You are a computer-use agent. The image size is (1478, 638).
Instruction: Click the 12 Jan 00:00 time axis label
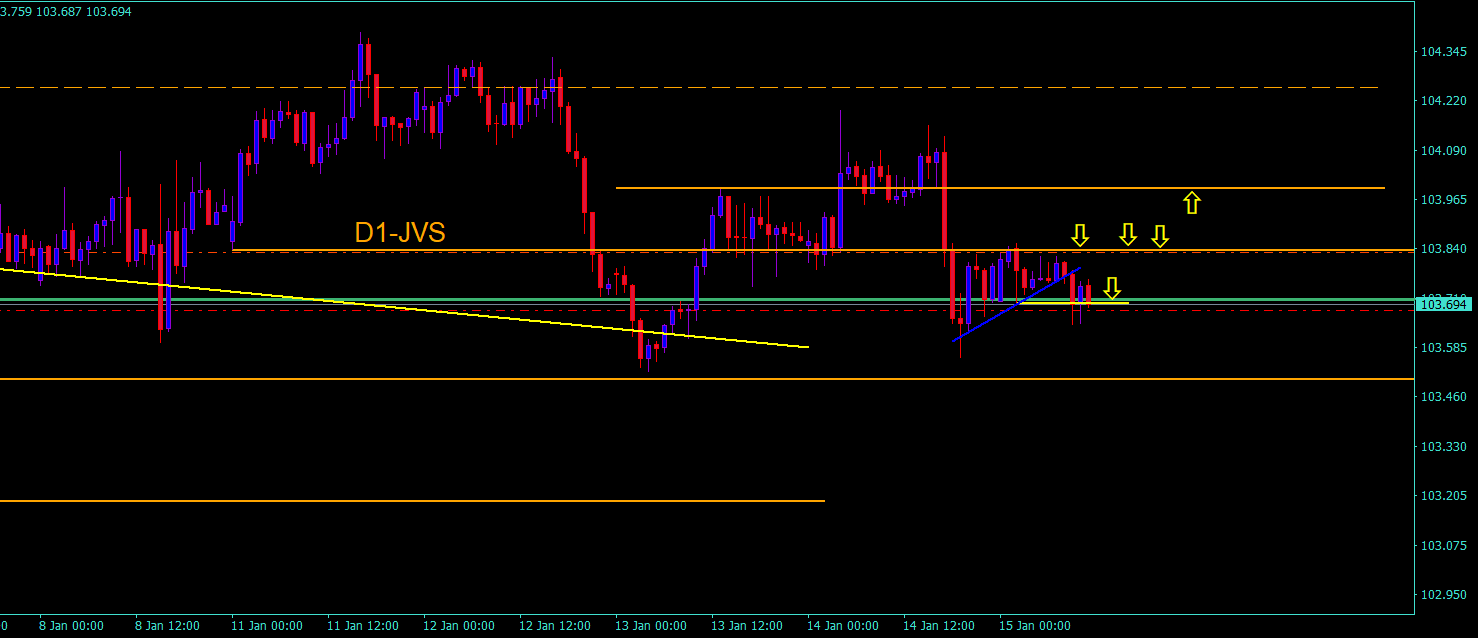click(459, 626)
